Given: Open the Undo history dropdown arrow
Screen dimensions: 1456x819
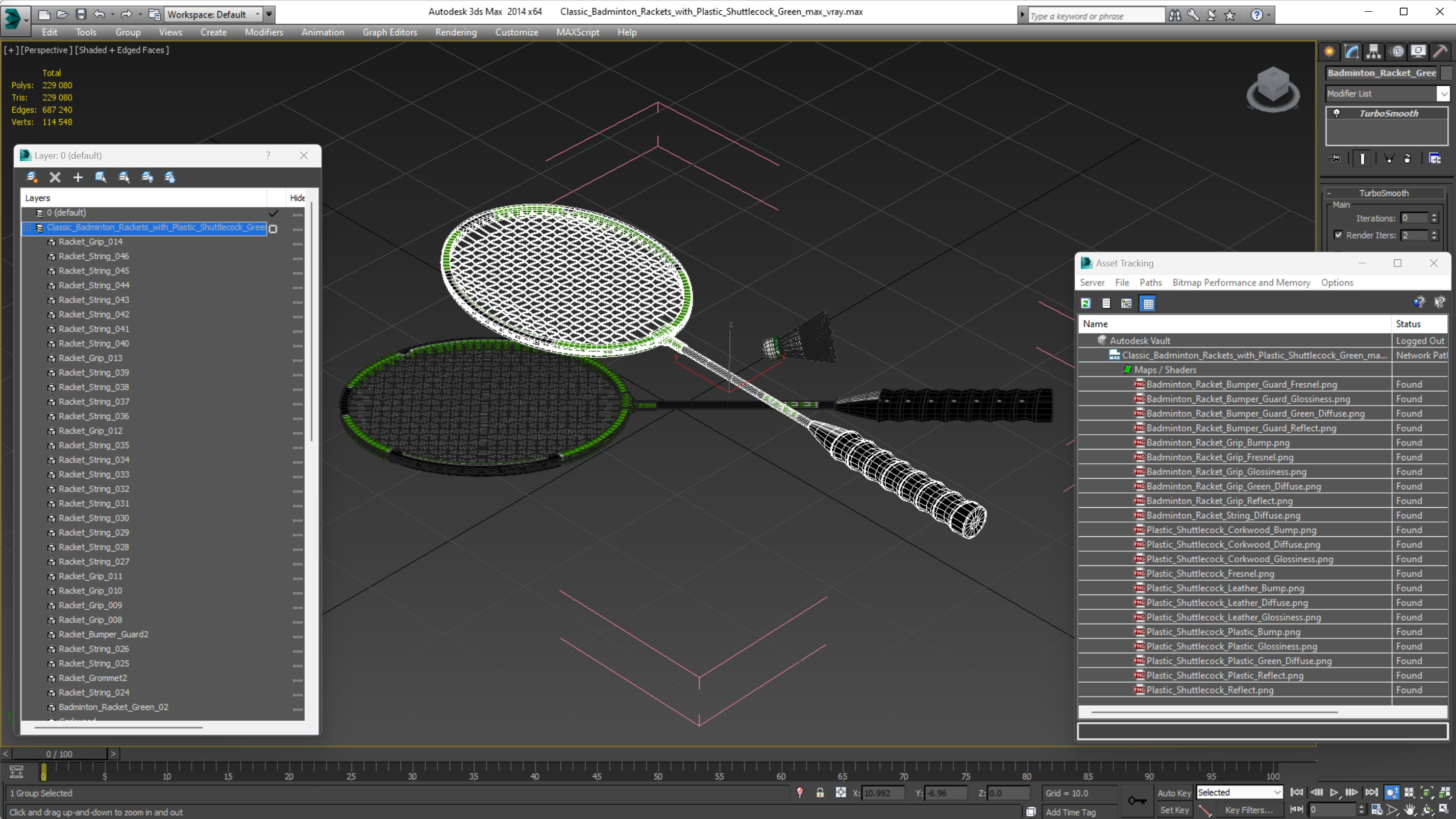Looking at the screenshot, I should (112, 14).
